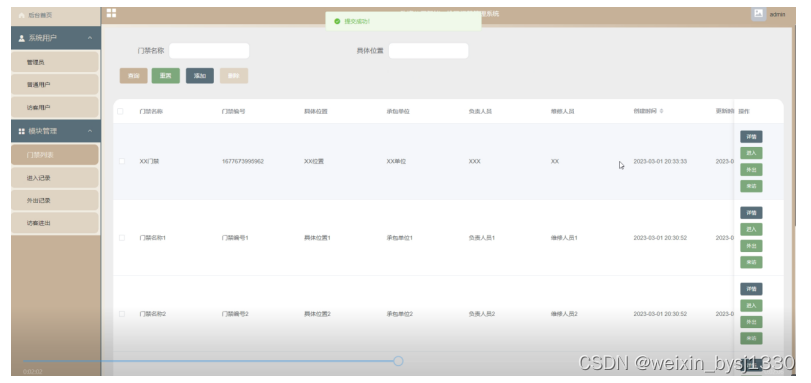The width and height of the screenshot is (811, 383).
Task: Select cell text XX门禁
Action: [x=149, y=161]
